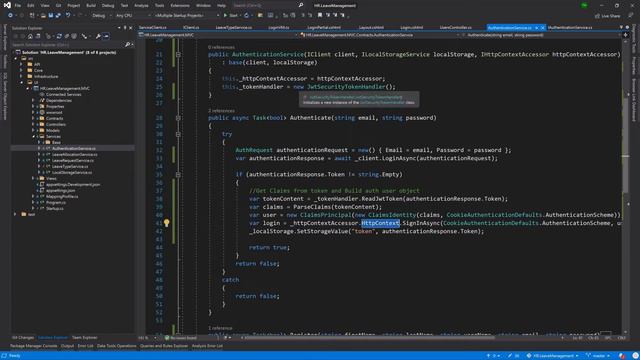Viewport: 640px width, 360px height.
Task: Click the Solution Explorer Home icon
Action: click(30, 36)
